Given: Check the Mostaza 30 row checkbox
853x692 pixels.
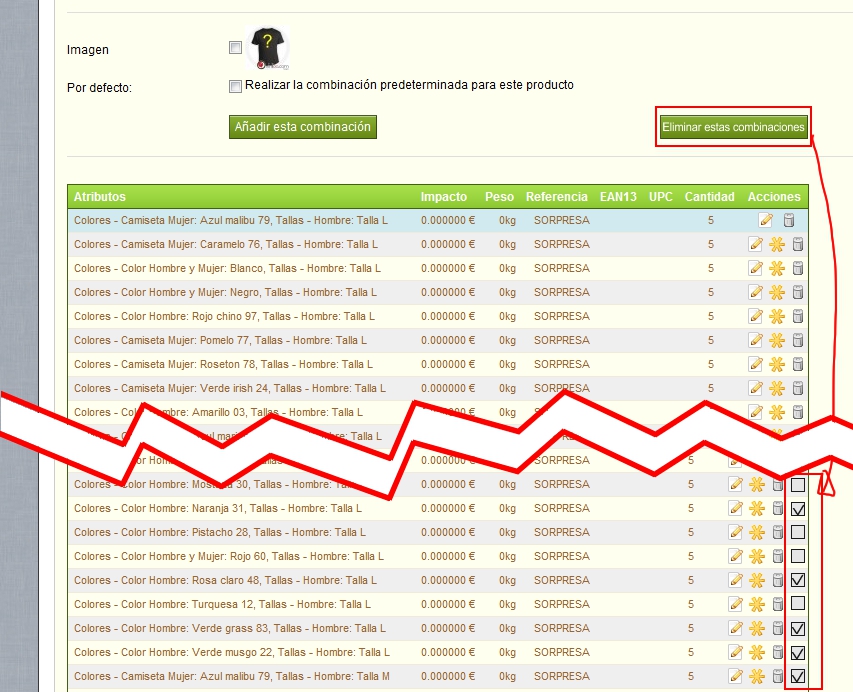Looking at the screenshot, I should pos(798,484).
